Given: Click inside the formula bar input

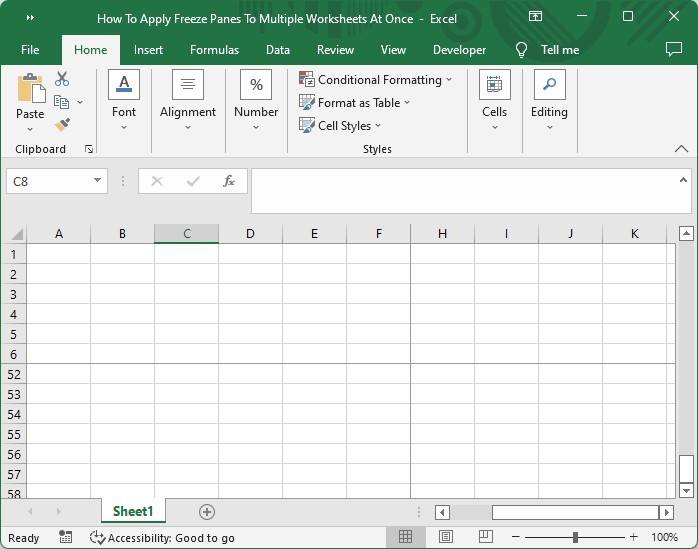Looking at the screenshot, I should tap(471, 191).
